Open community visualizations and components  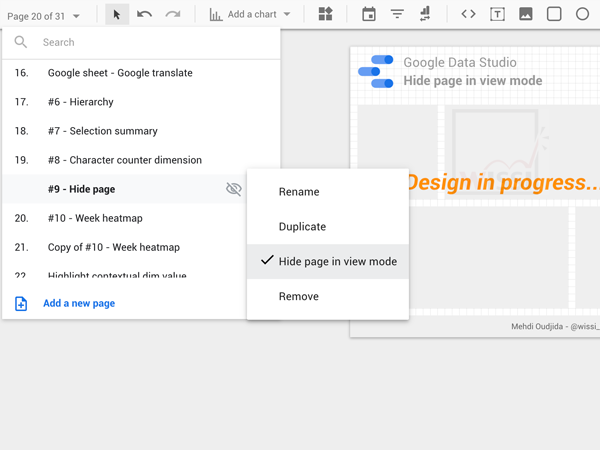(326, 14)
